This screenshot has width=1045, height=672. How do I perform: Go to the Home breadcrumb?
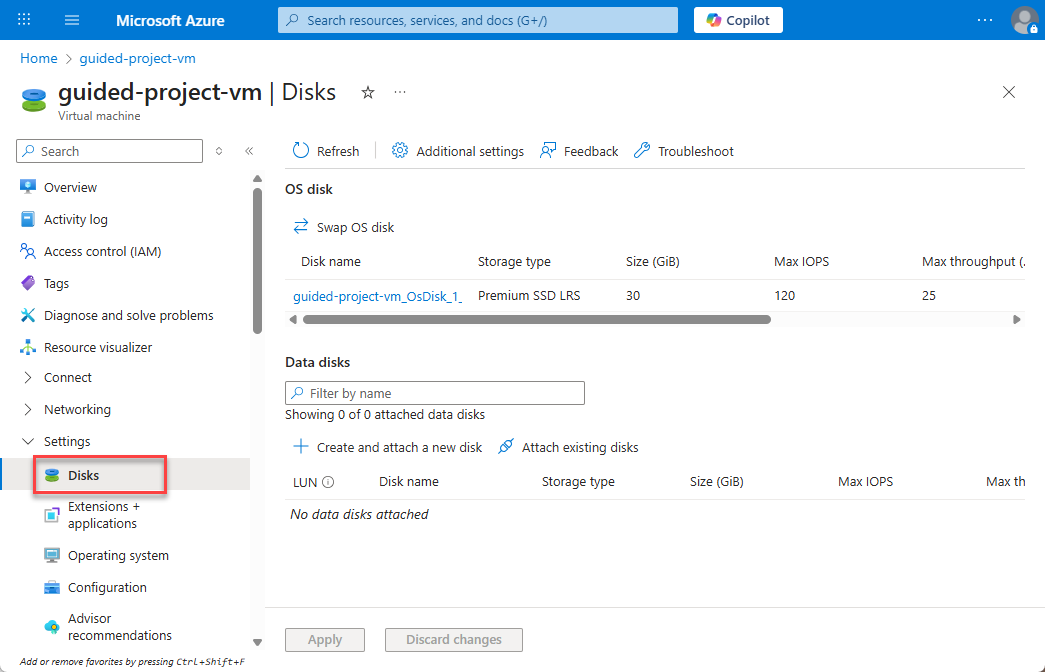click(39, 58)
